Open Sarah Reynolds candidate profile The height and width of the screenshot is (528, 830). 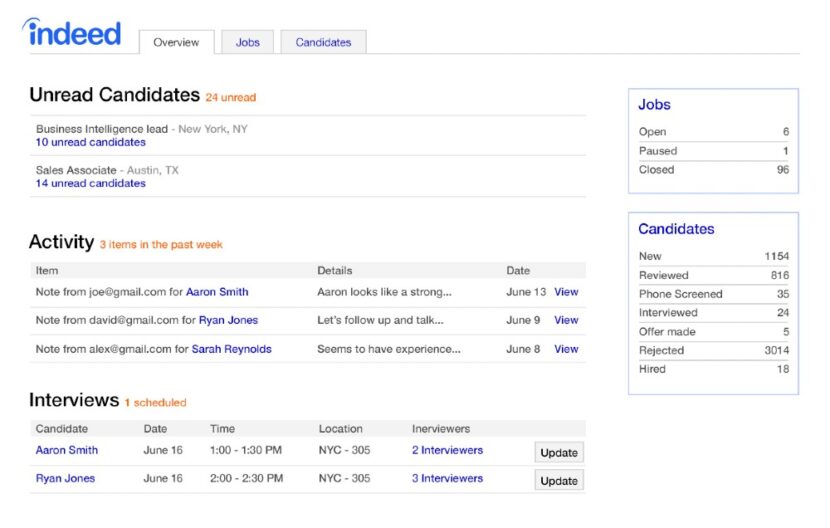click(x=231, y=349)
